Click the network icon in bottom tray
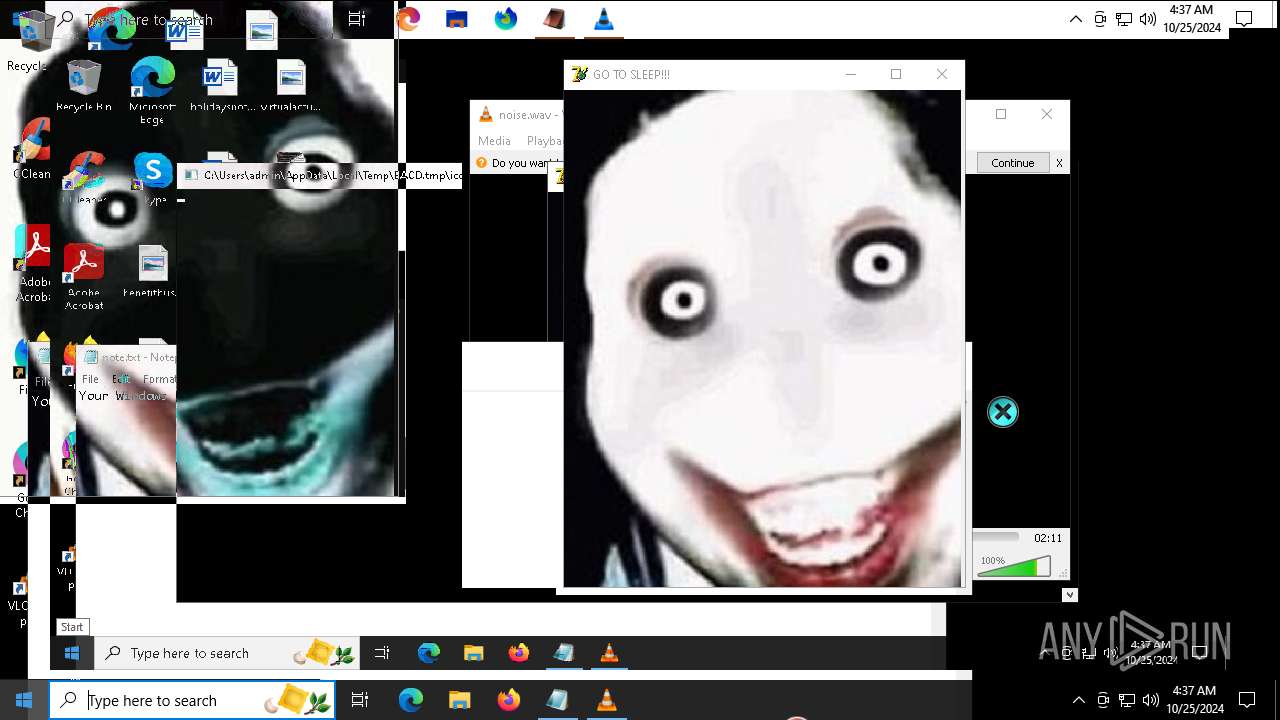Image resolution: width=1280 pixels, height=720 pixels. [1127, 700]
